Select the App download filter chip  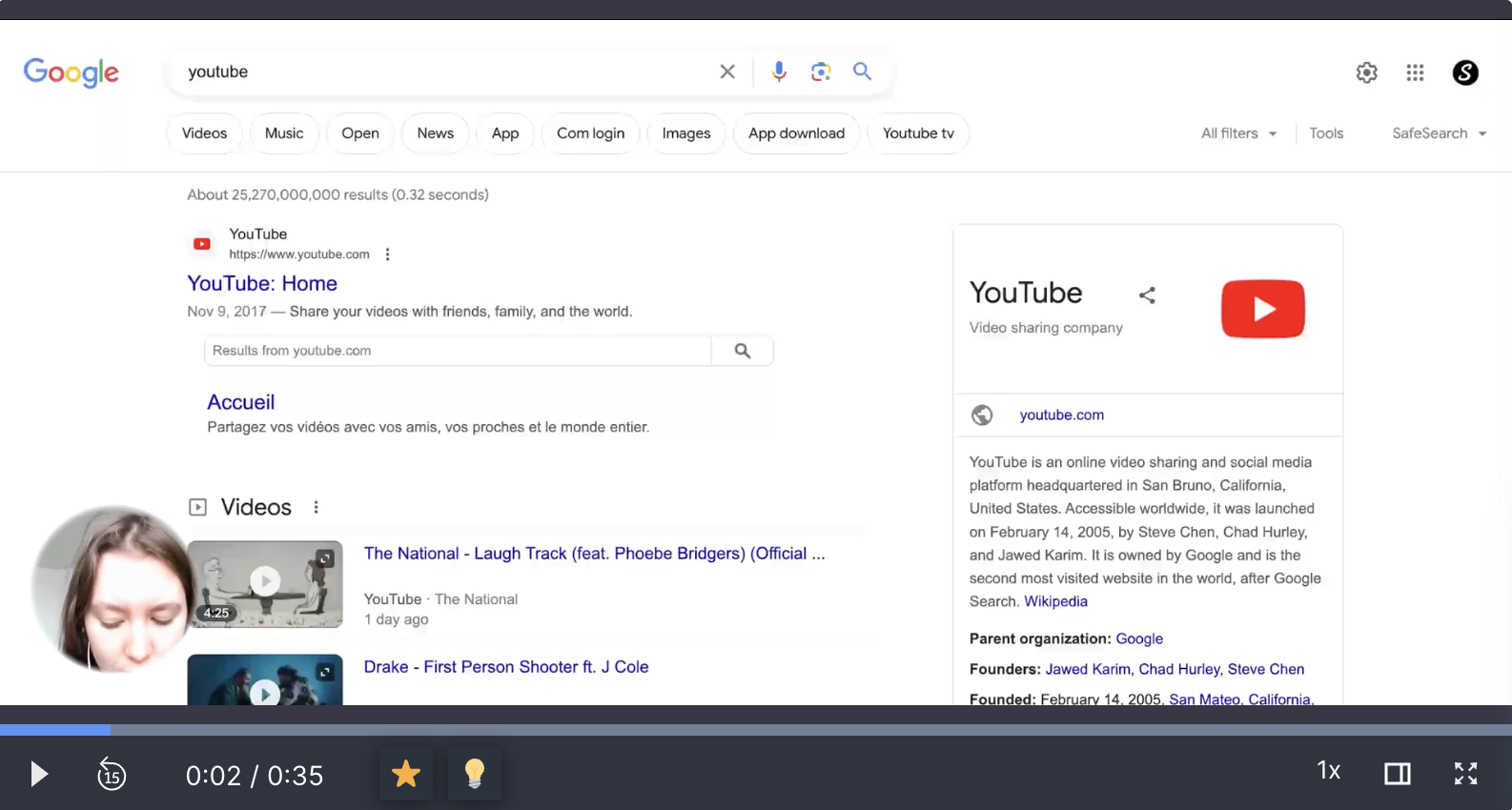coord(797,133)
